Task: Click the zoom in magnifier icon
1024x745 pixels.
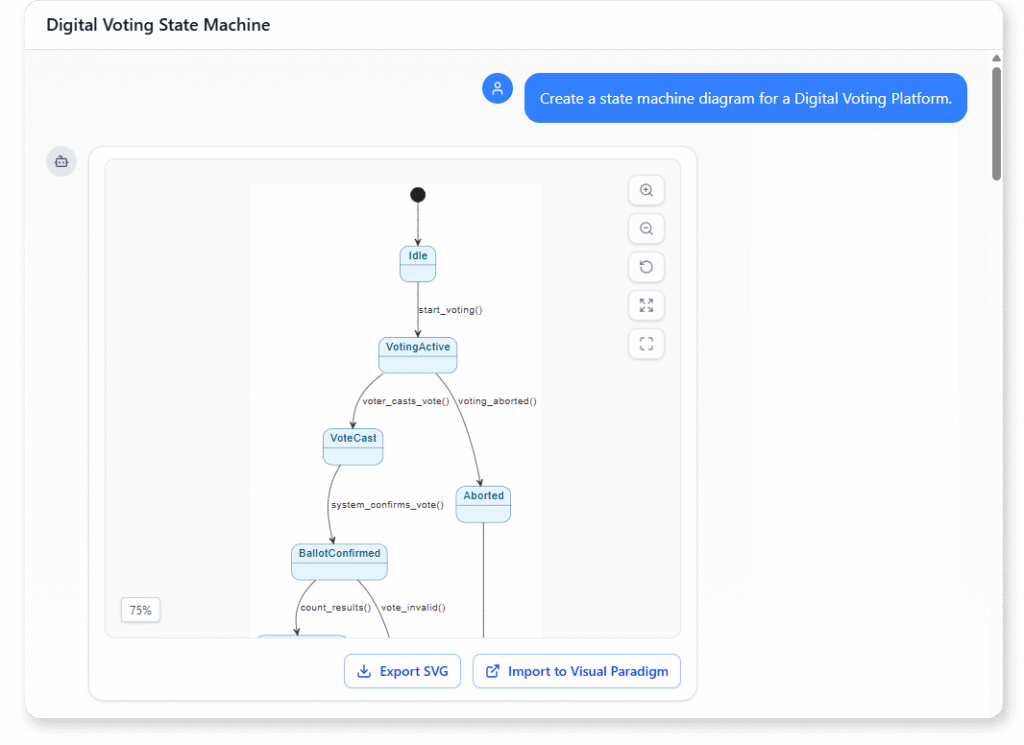Action: tap(646, 190)
